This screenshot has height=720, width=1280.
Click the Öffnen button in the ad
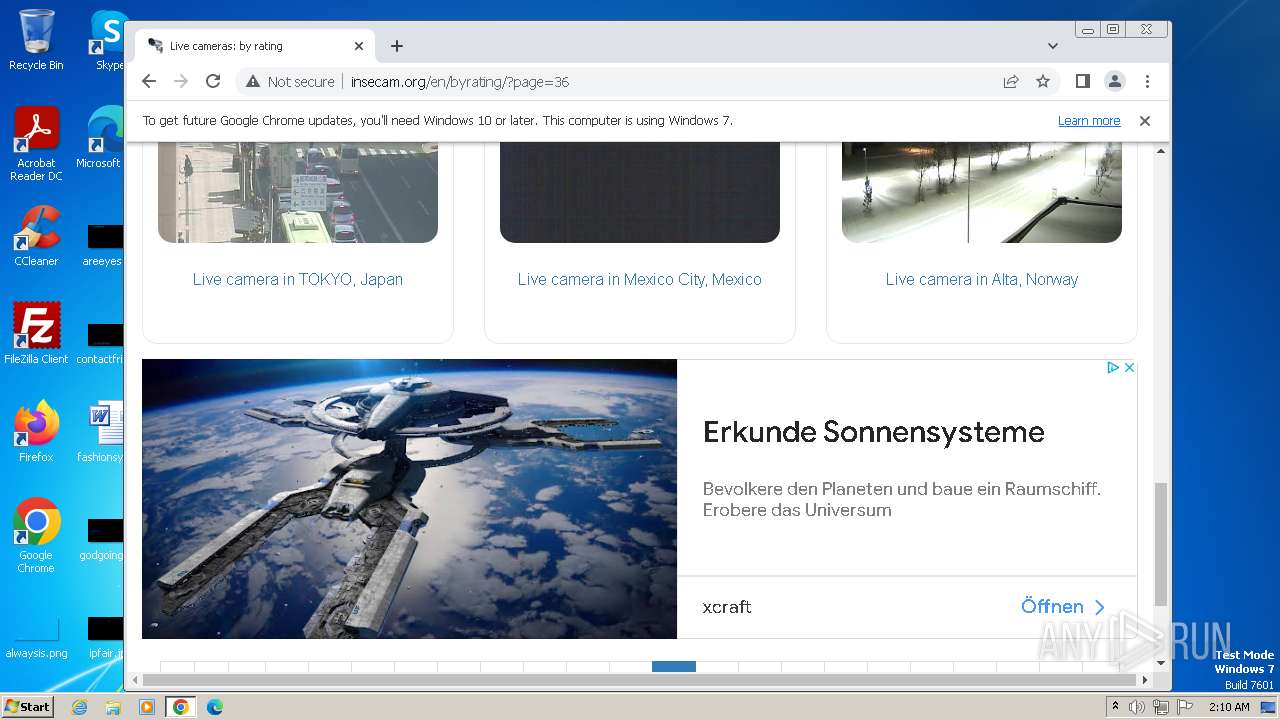1063,607
